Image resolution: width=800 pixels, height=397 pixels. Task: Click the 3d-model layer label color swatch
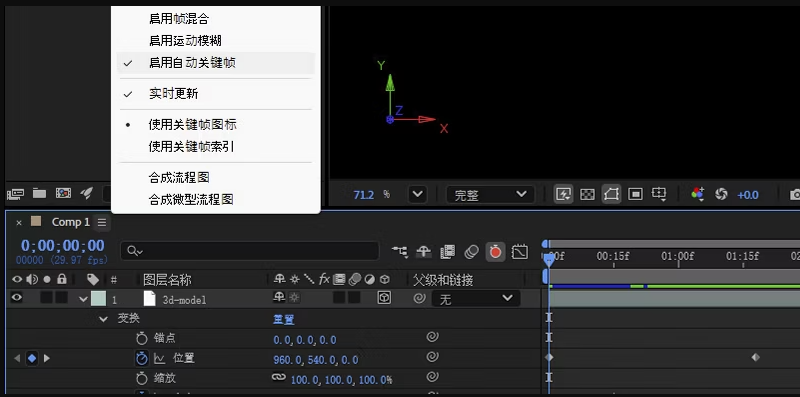coord(98,299)
